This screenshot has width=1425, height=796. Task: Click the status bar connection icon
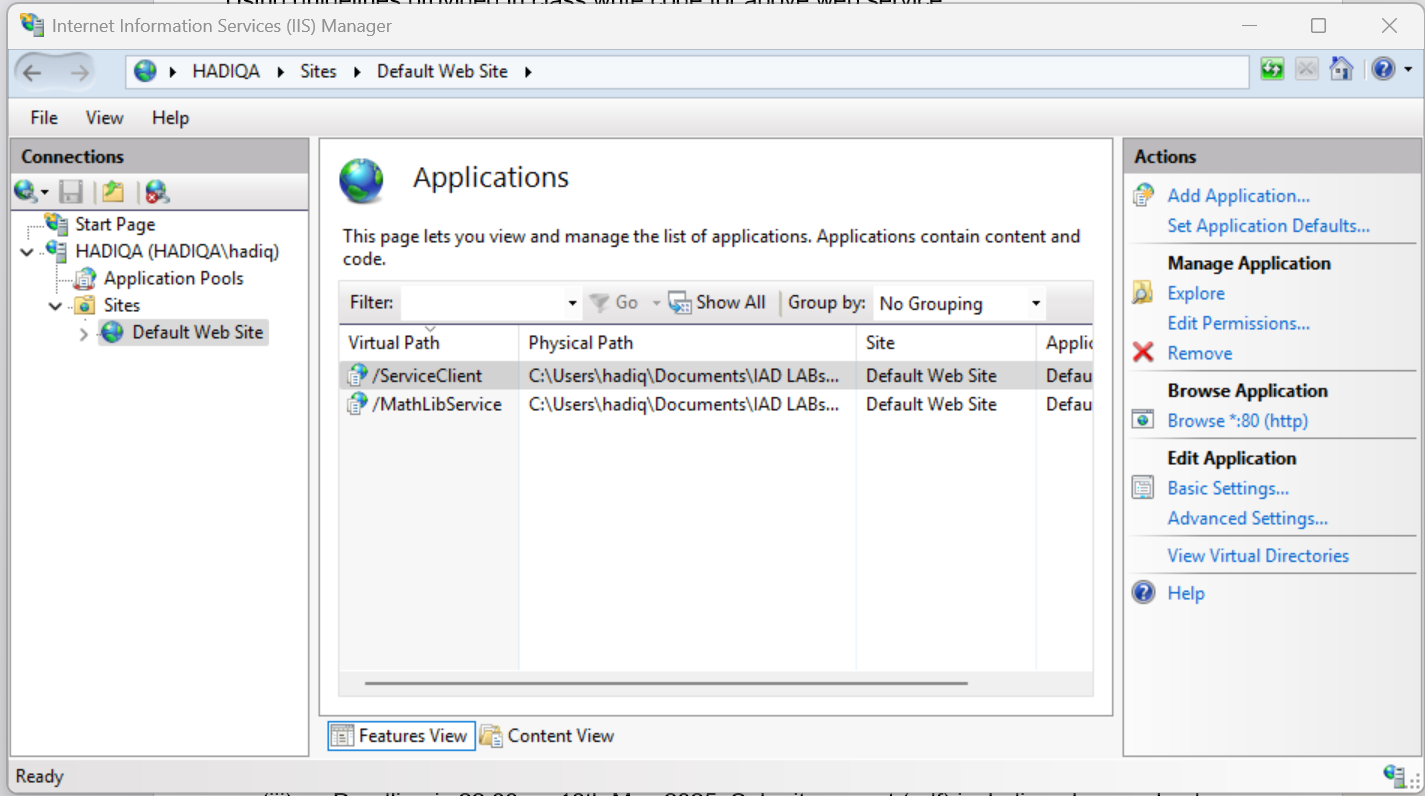pos(1396,775)
